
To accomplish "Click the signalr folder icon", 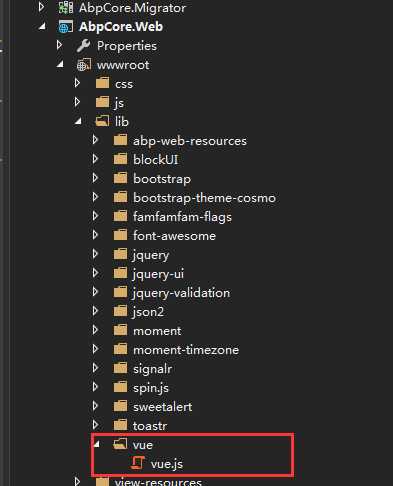I will click(x=120, y=368).
